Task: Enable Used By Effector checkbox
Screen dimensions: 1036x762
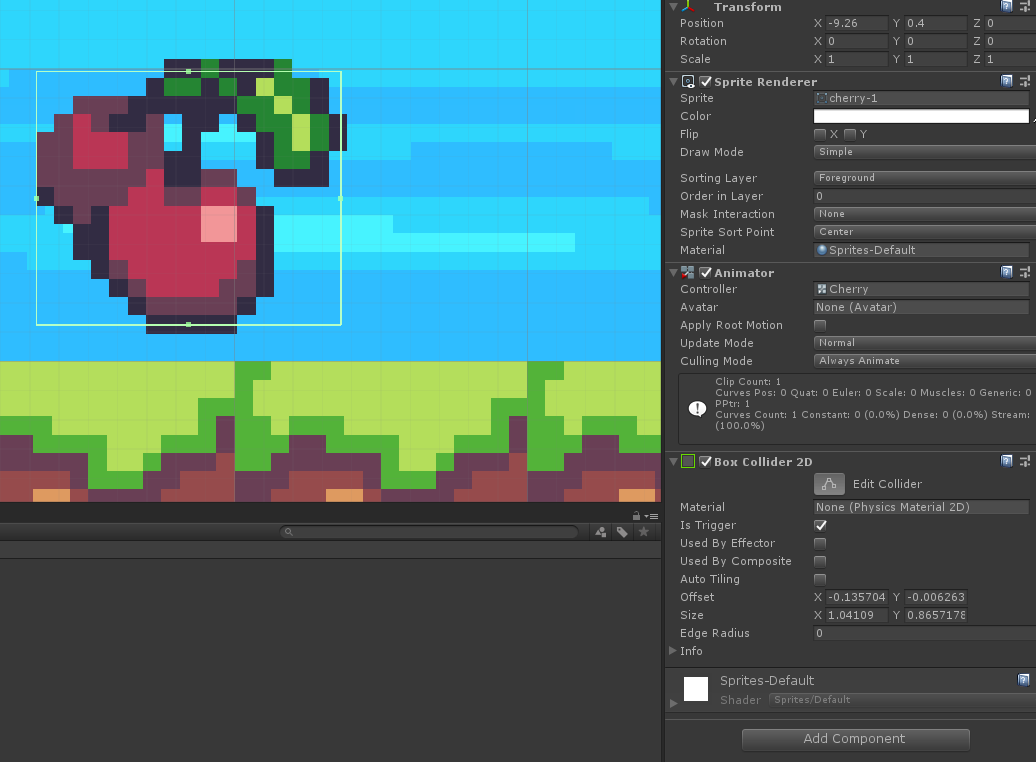Action: point(820,543)
